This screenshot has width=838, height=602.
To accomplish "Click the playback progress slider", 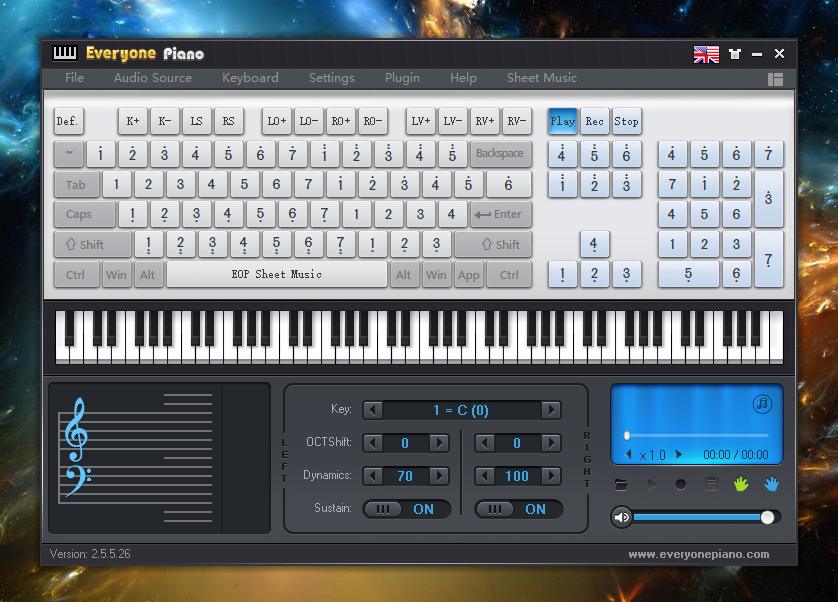I will [x=697, y=436].
